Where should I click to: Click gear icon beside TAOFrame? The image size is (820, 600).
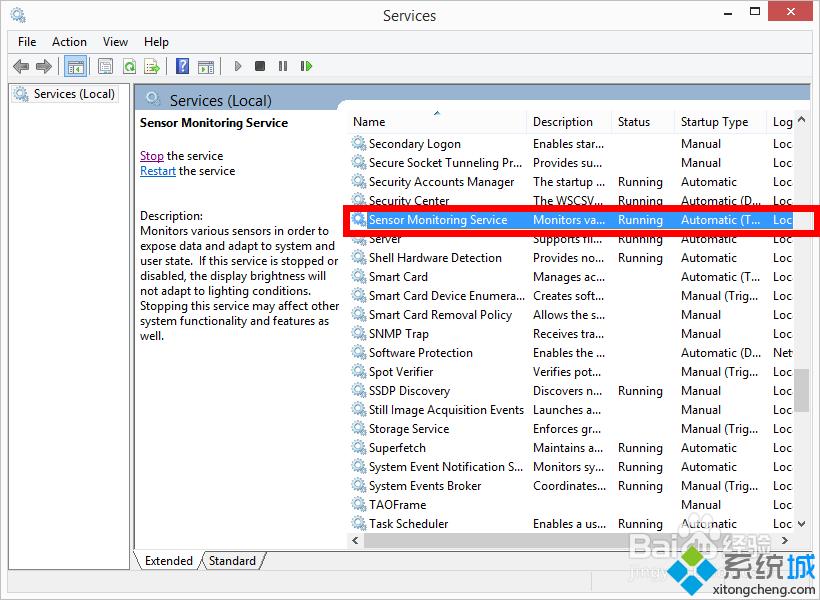pyautogui.click(x=359, y=504)
